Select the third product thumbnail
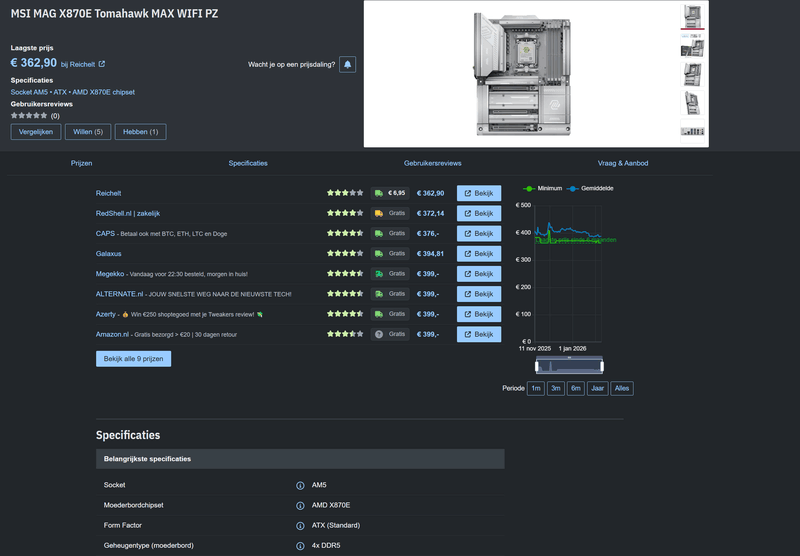 (x=692, y=74)
